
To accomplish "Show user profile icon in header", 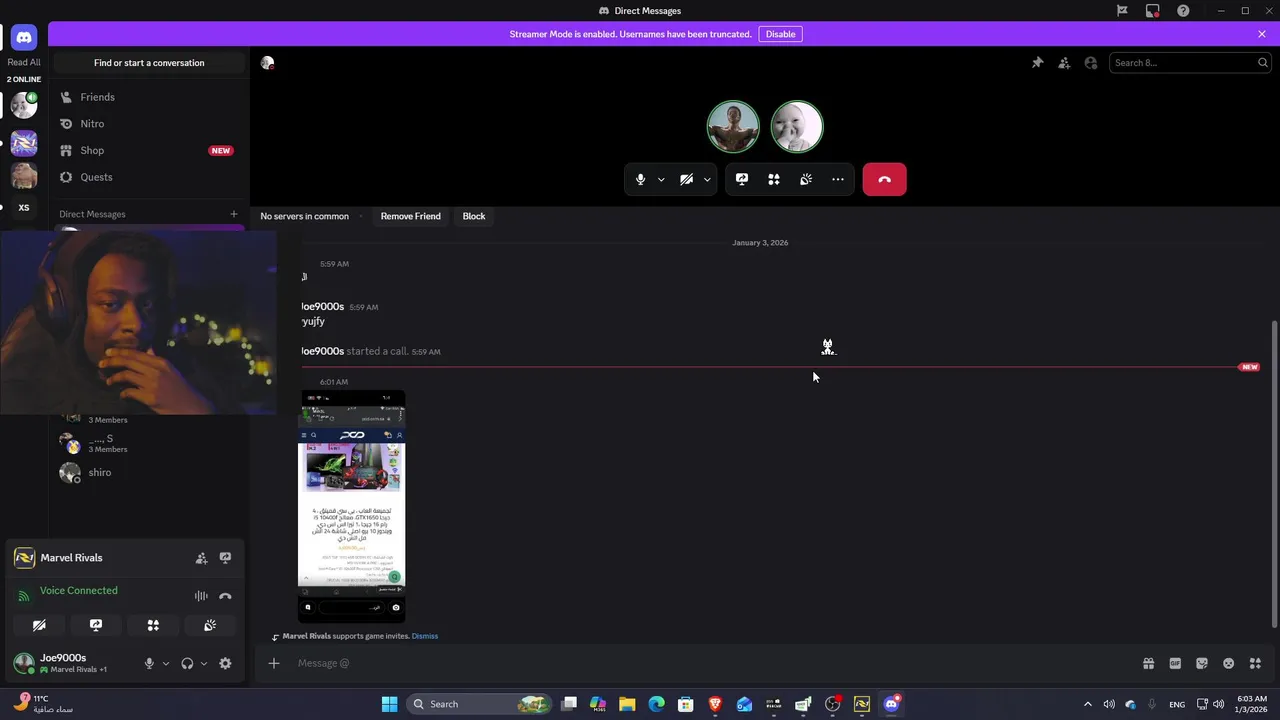I will (1091, 63).
